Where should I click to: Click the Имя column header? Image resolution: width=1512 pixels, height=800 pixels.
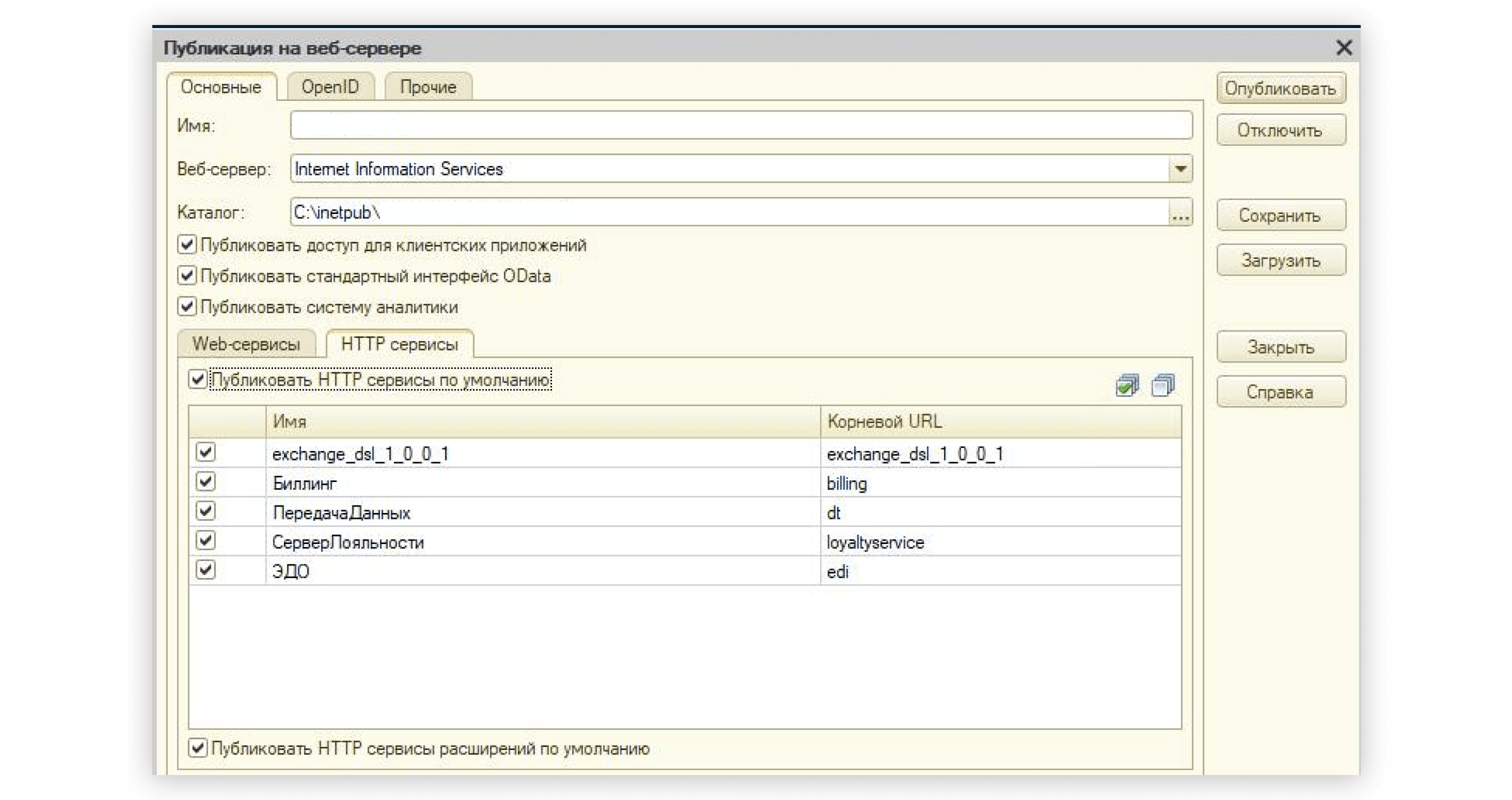tap(543, 421)
